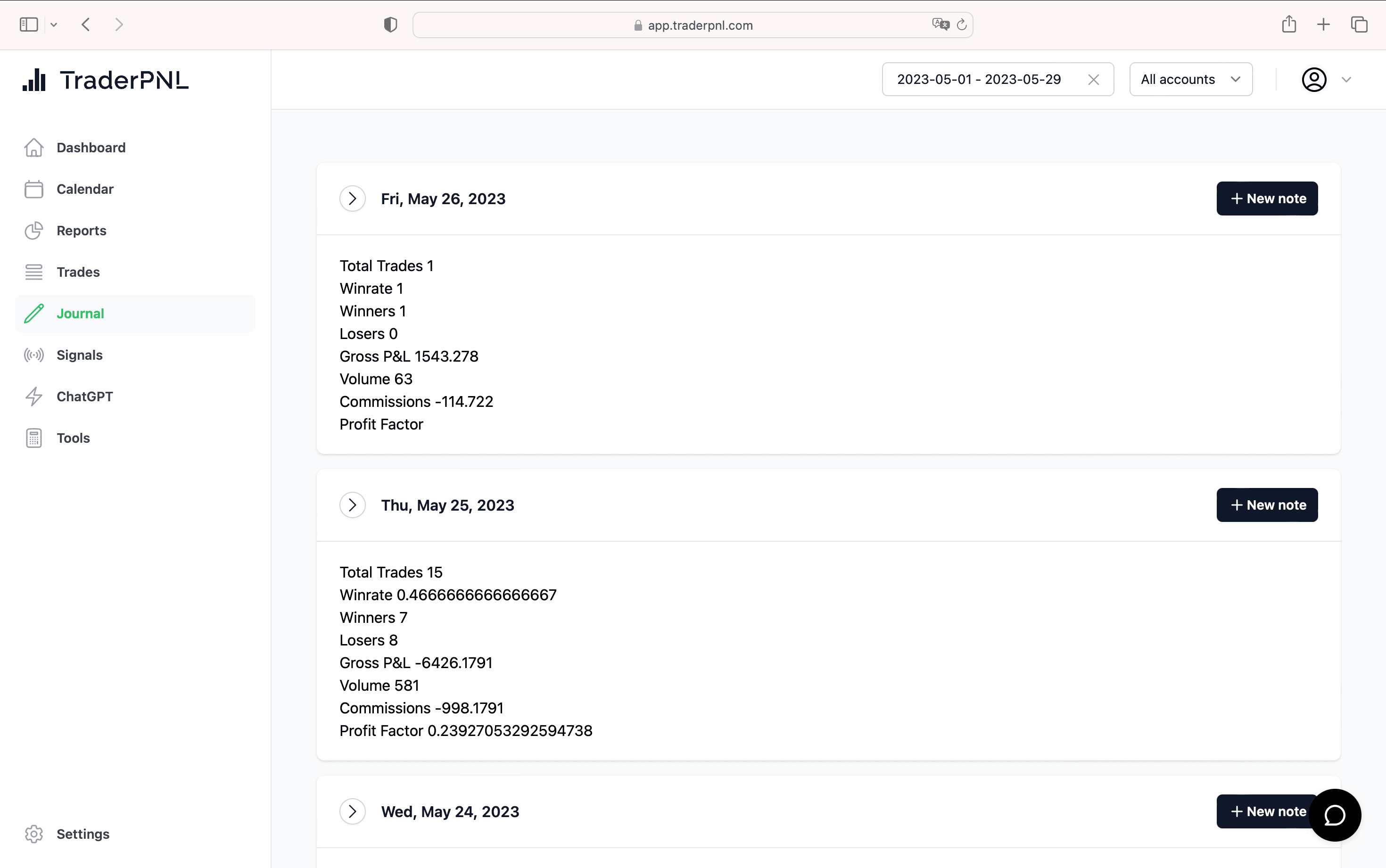The width and height of the screenshot is (1386, 868).
Task: Go to Reports menu item
Action: (135, 230)
